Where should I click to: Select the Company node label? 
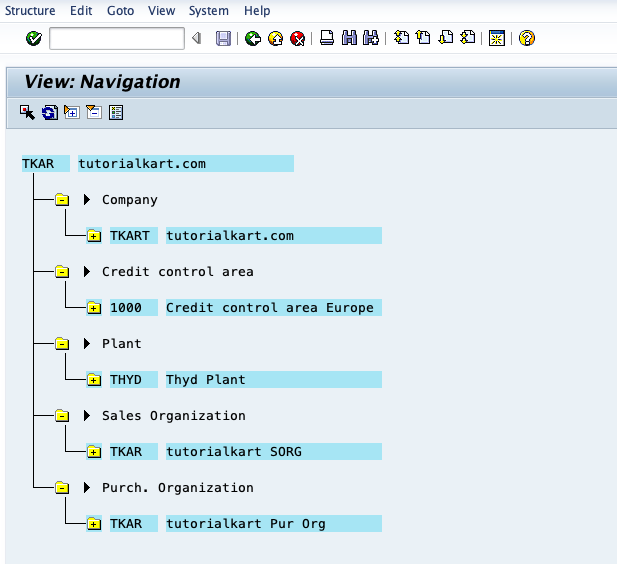130,200
